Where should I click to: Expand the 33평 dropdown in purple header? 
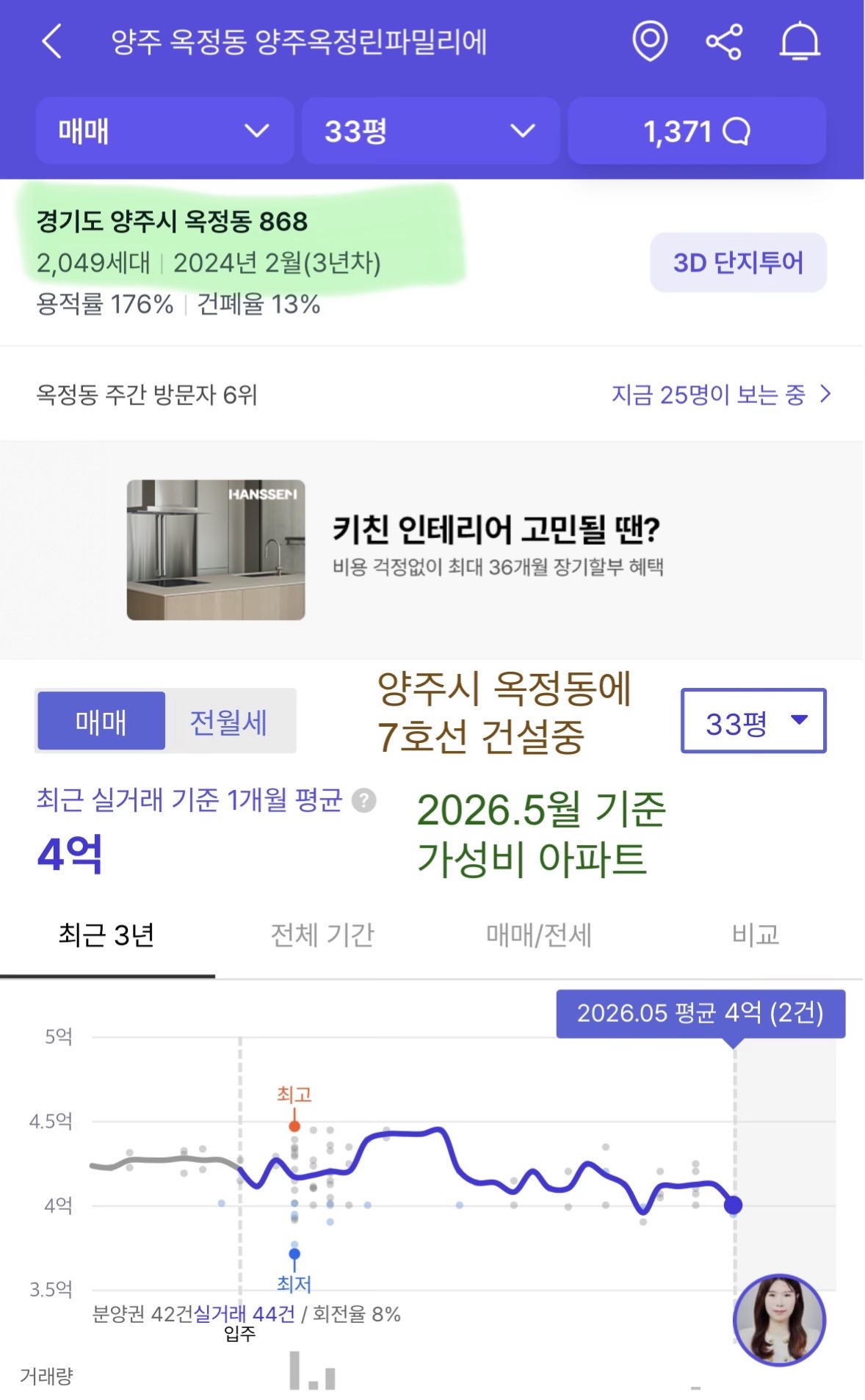(431, 131)
